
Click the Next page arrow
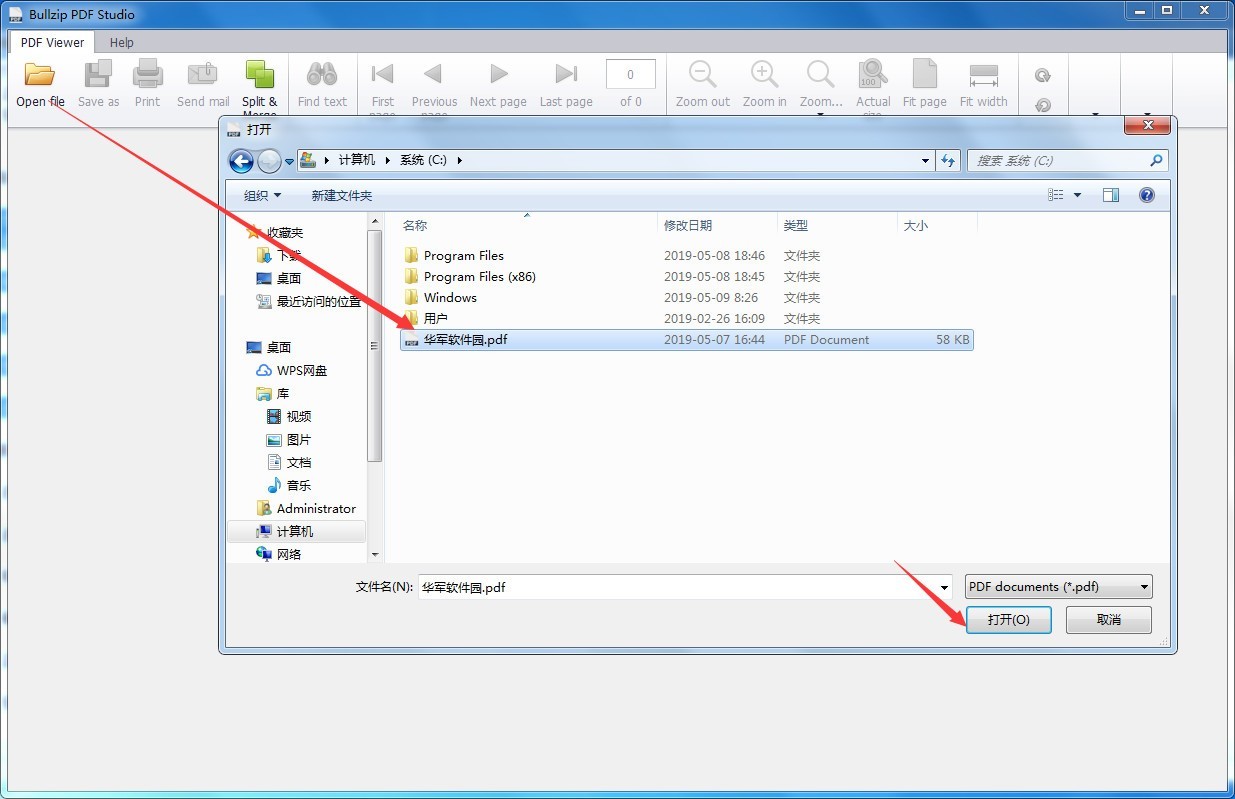[498, 74]
